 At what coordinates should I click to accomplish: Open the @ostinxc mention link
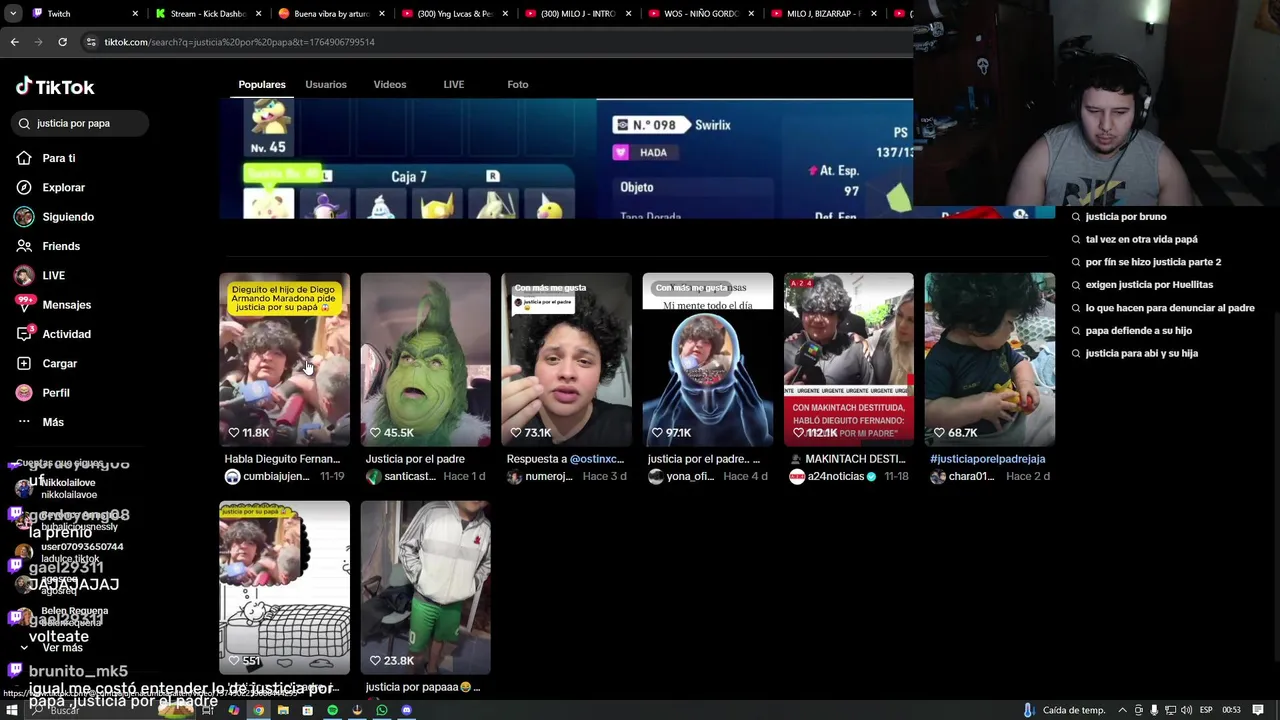click(597, 459)
